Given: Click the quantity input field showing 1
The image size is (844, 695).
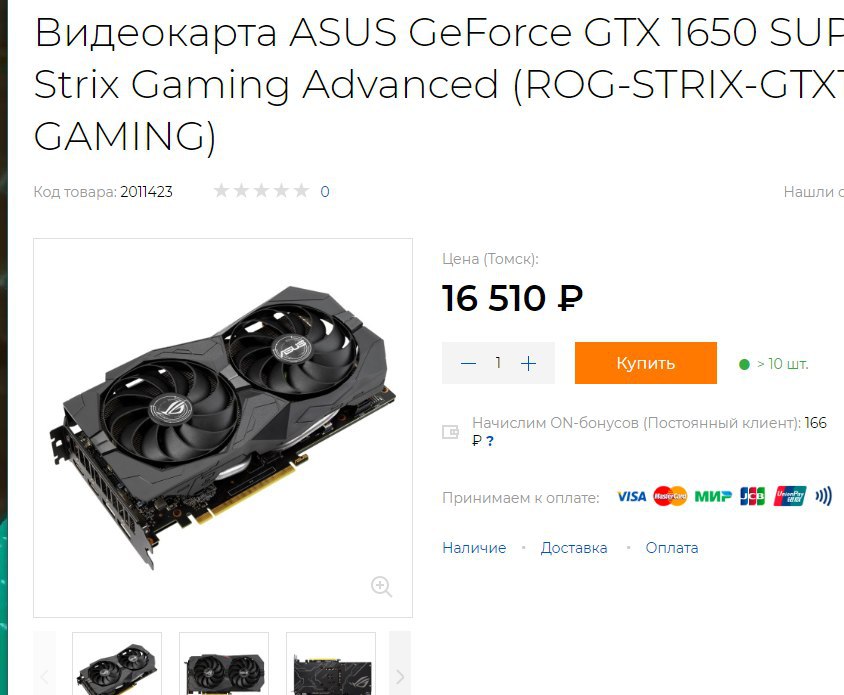Looking at the screenshot, I should (x=498, y=363).
